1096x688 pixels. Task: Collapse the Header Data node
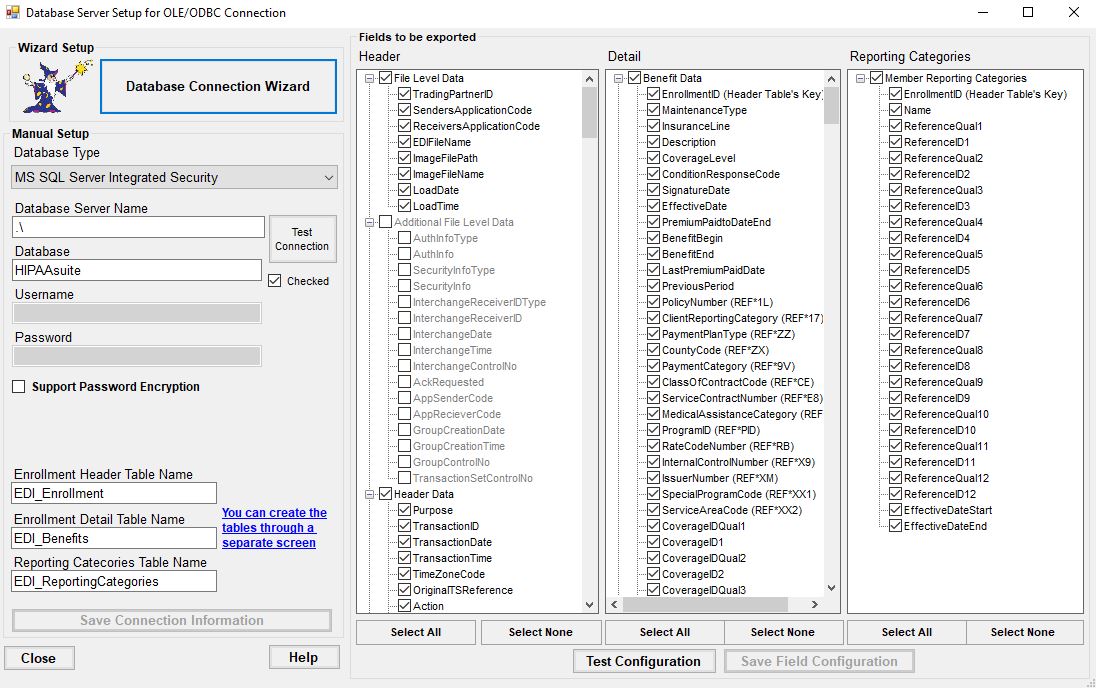(370, 494)
